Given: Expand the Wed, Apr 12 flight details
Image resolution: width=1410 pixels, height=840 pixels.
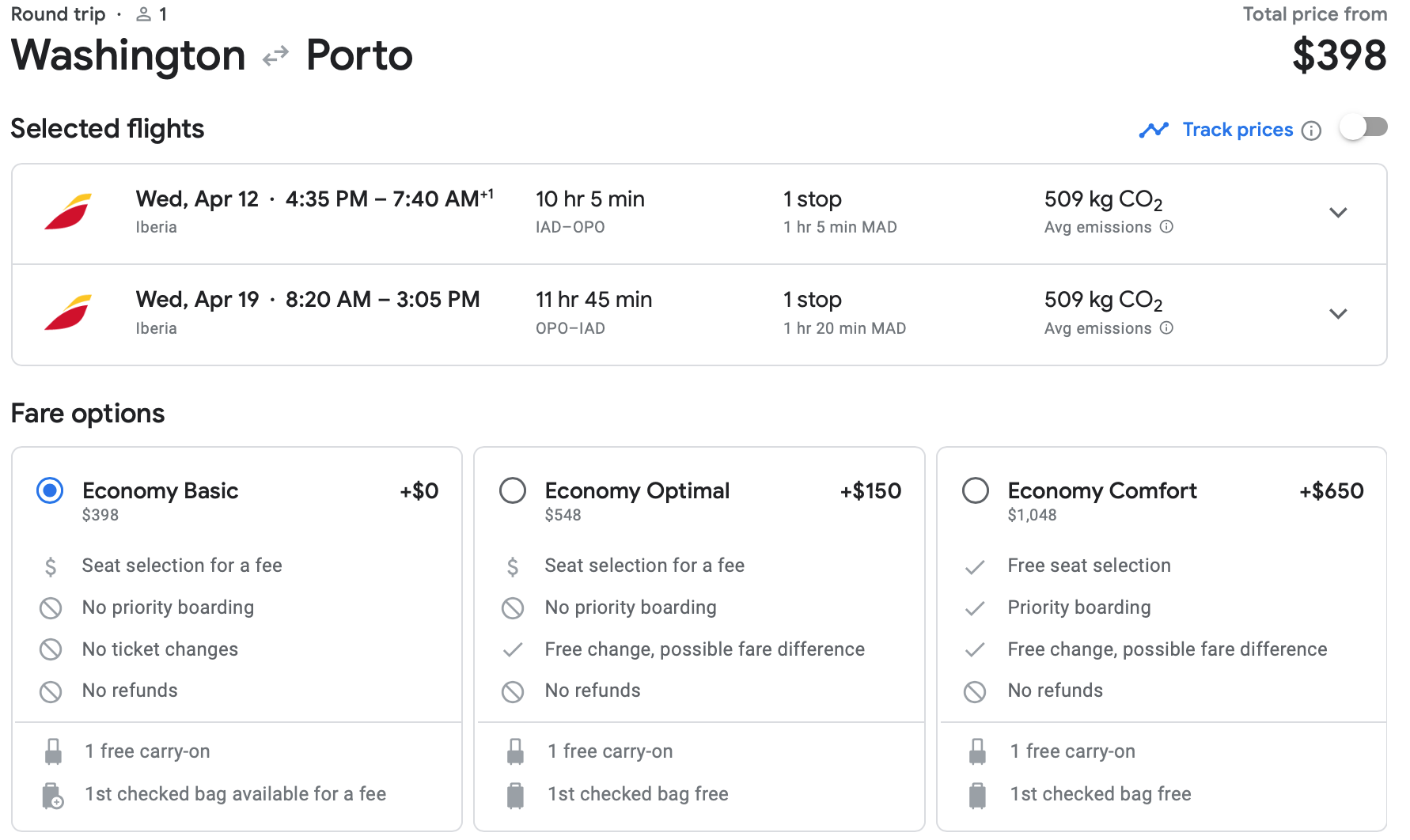Looking at the screenshot, I should [x=1337, y=213].
